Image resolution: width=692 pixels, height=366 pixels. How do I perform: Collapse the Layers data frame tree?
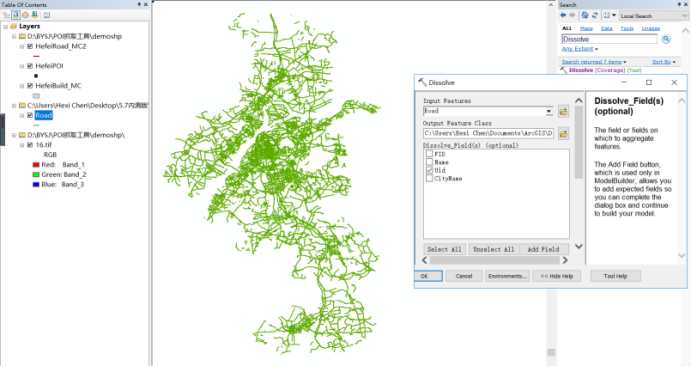[5, 26]
